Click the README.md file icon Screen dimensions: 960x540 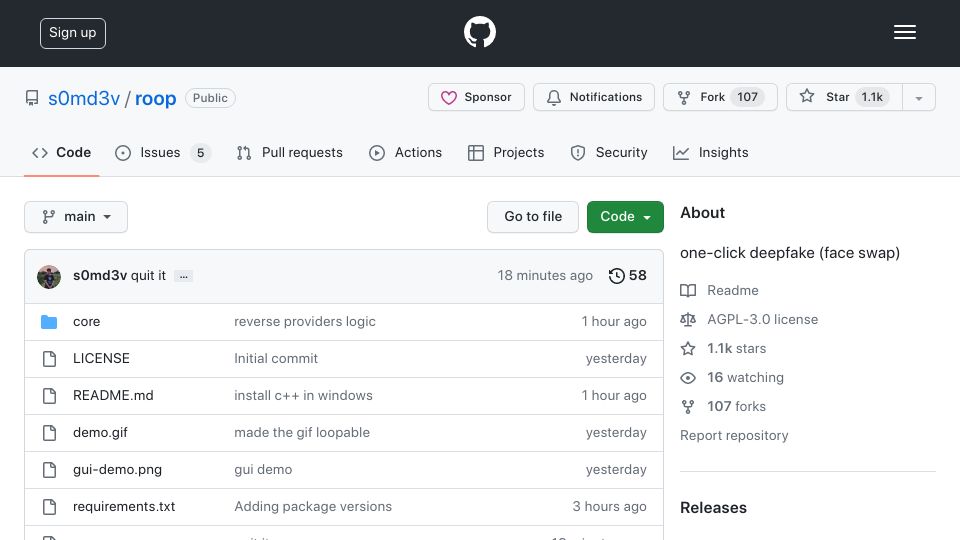tap(50, 396)
